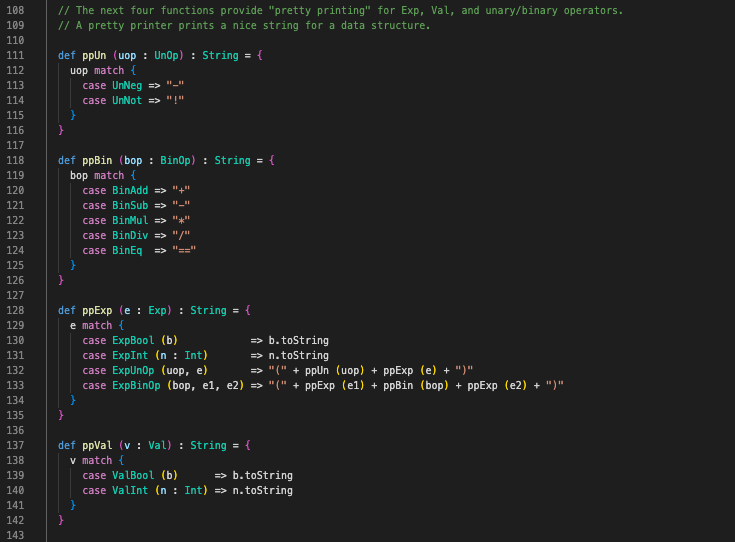Click the "+" string literal on line 120
This screenshot has height=542, width=735.
(181, 190)
